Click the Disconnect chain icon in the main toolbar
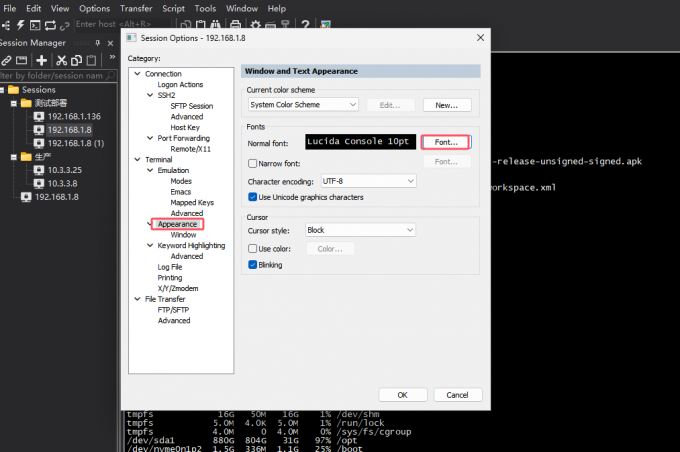Image resolution: width=680 pixels, height=452 pixels. [x=65, y=26]
